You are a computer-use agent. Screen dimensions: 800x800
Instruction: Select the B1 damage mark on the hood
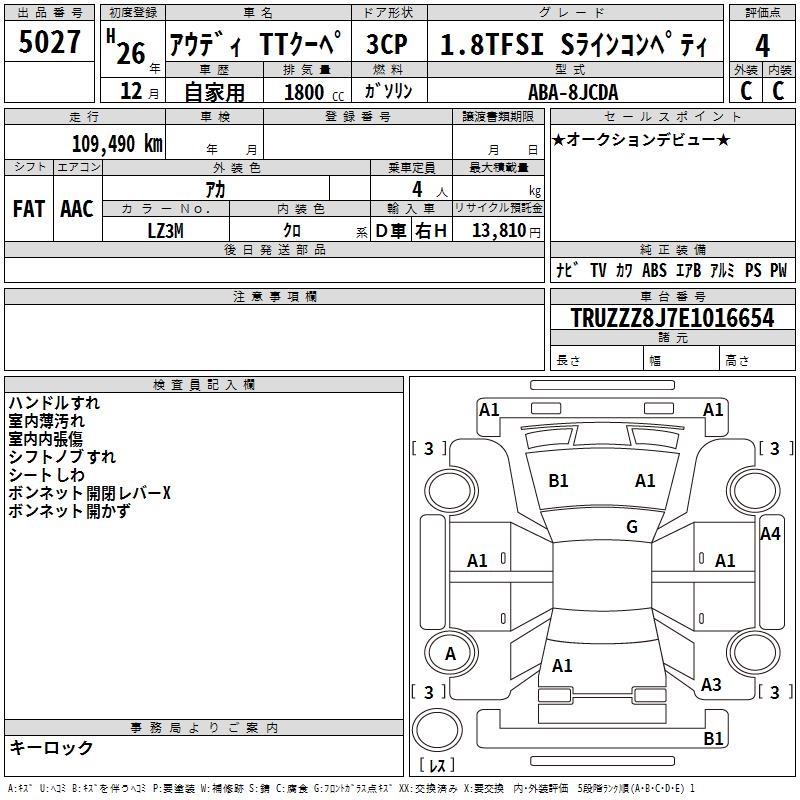pyautogui.click(x=558, y=481)
